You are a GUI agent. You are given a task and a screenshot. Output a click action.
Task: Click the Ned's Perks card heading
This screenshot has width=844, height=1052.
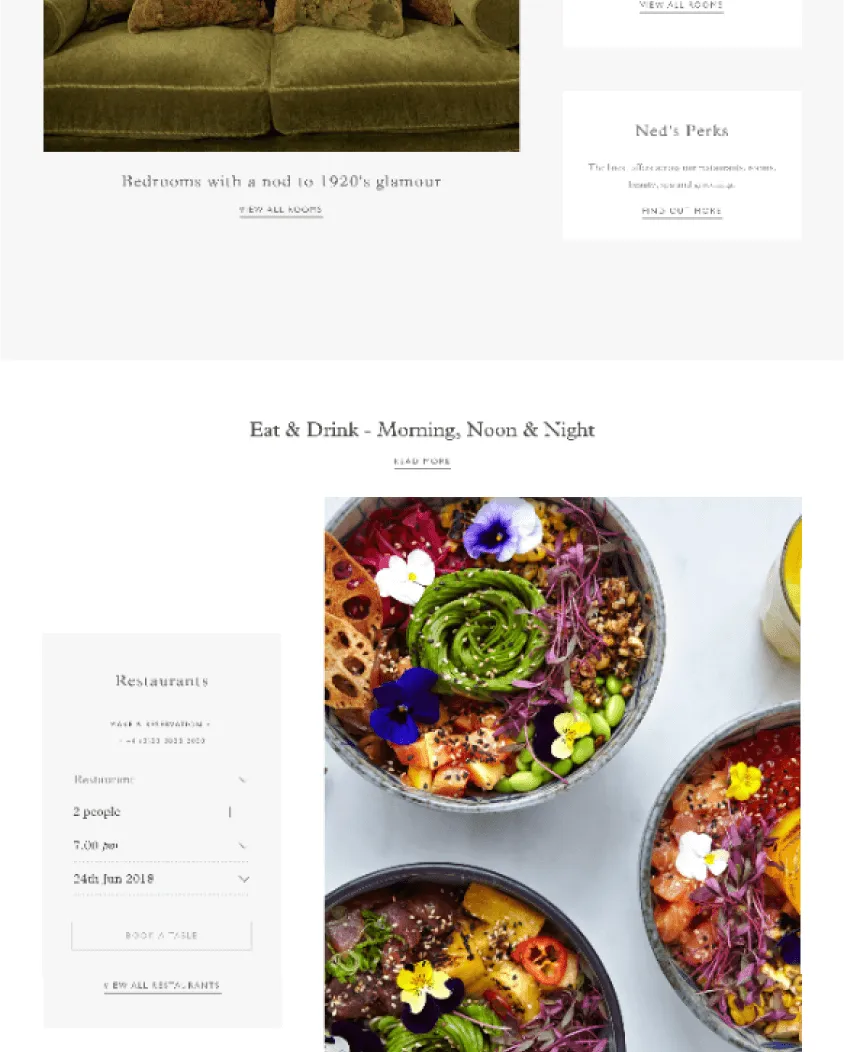click(682, 130)
